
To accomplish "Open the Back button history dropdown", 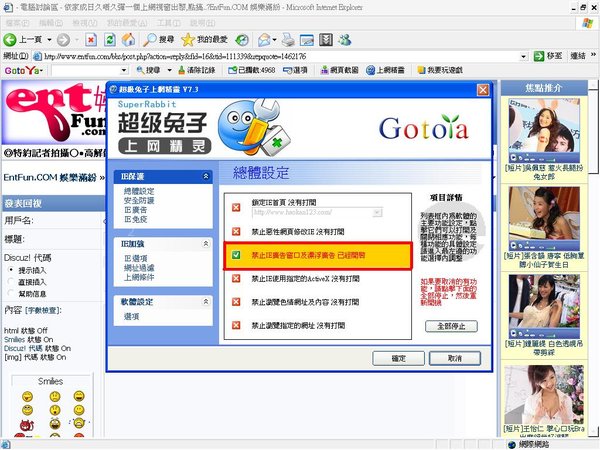I will click(49, 40).
